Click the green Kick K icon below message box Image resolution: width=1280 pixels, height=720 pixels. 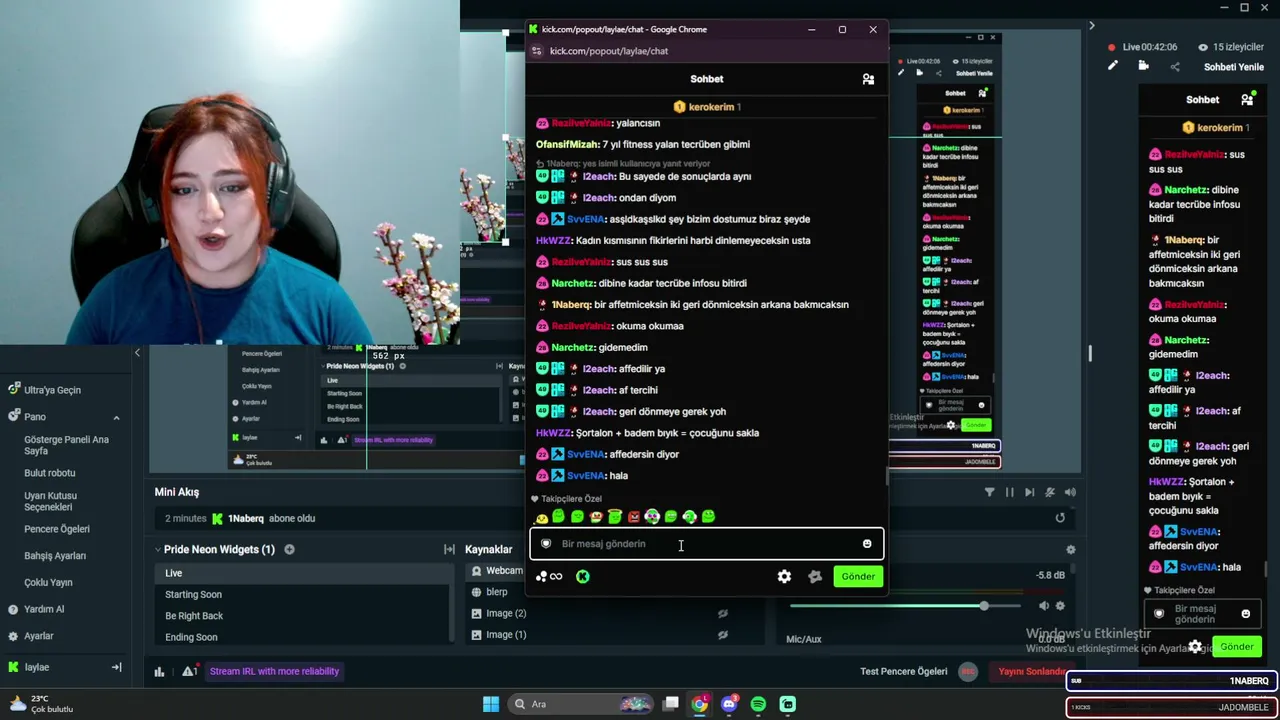point(583,576)
